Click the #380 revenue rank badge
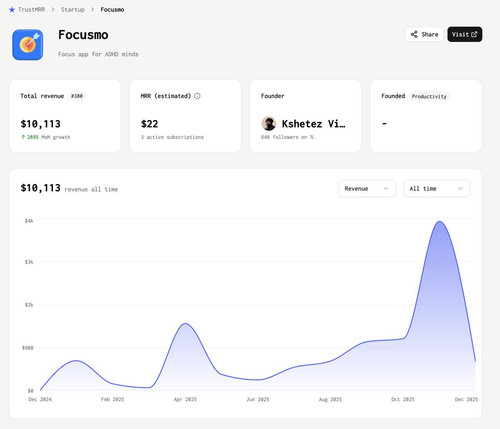500x429 pixels. [x=77, y=96]
